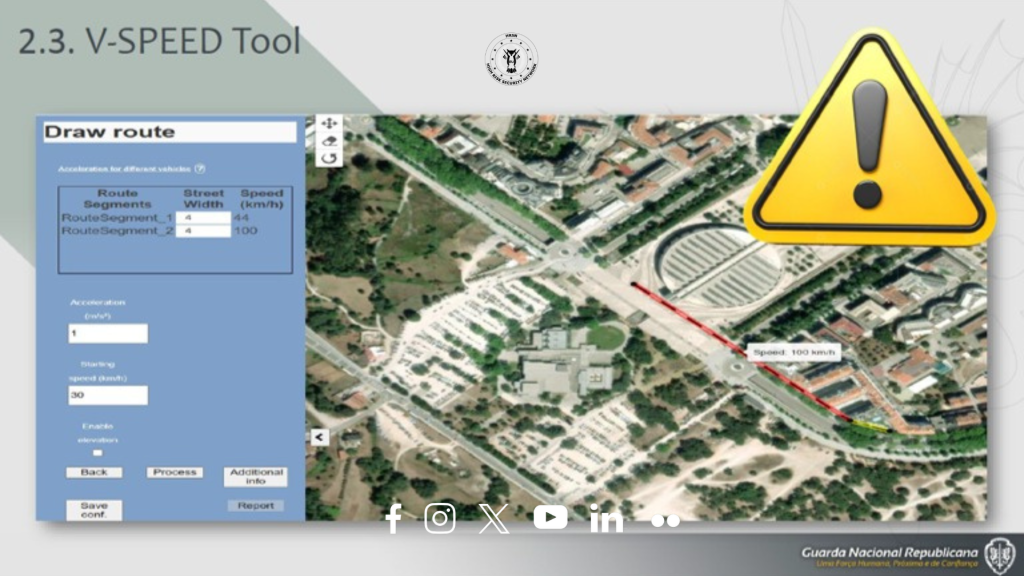Image resolution: width=1024 pixels, height=576 pixels.
Task: Open Additional info
Action: tap(256, 476)
